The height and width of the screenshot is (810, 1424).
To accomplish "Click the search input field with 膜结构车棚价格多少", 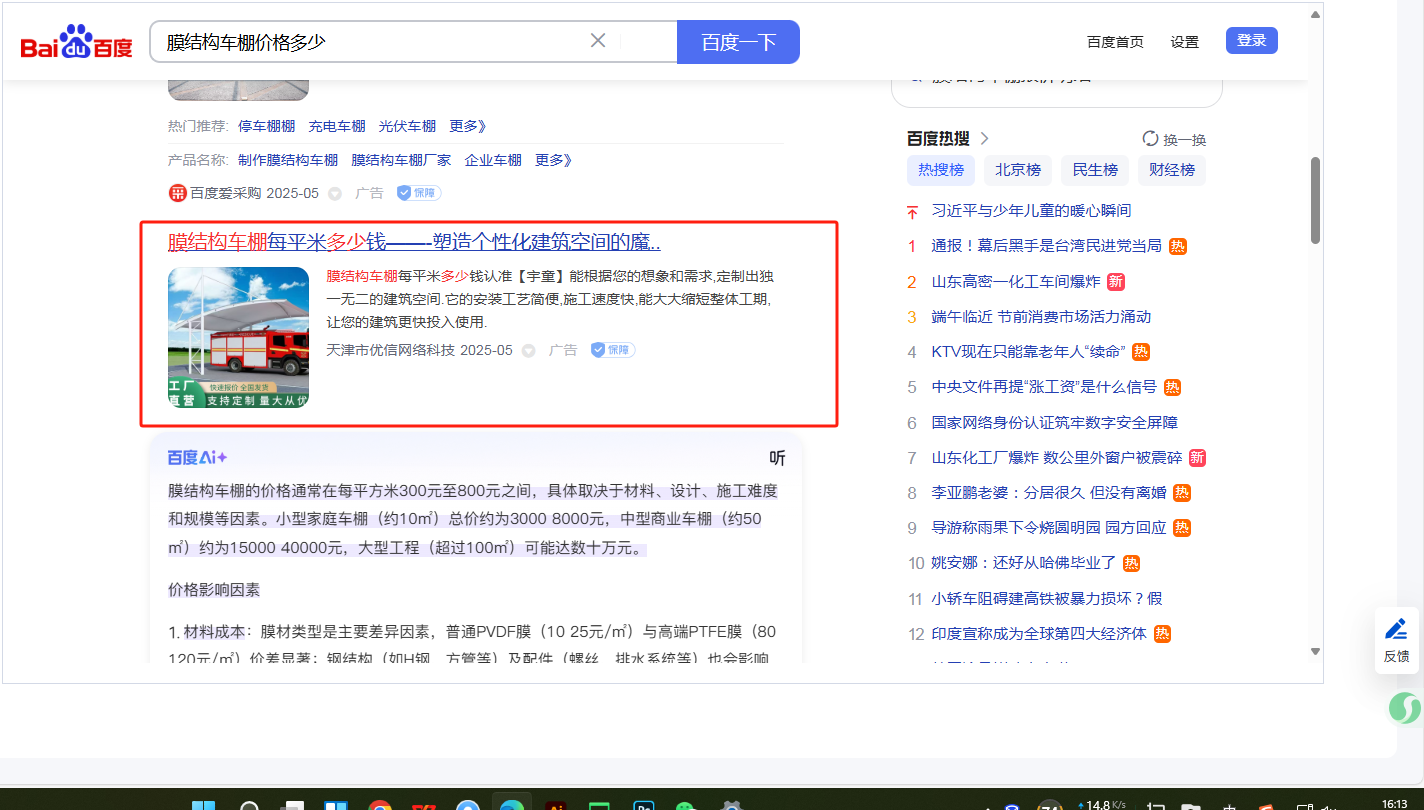I will click(370, 42).
